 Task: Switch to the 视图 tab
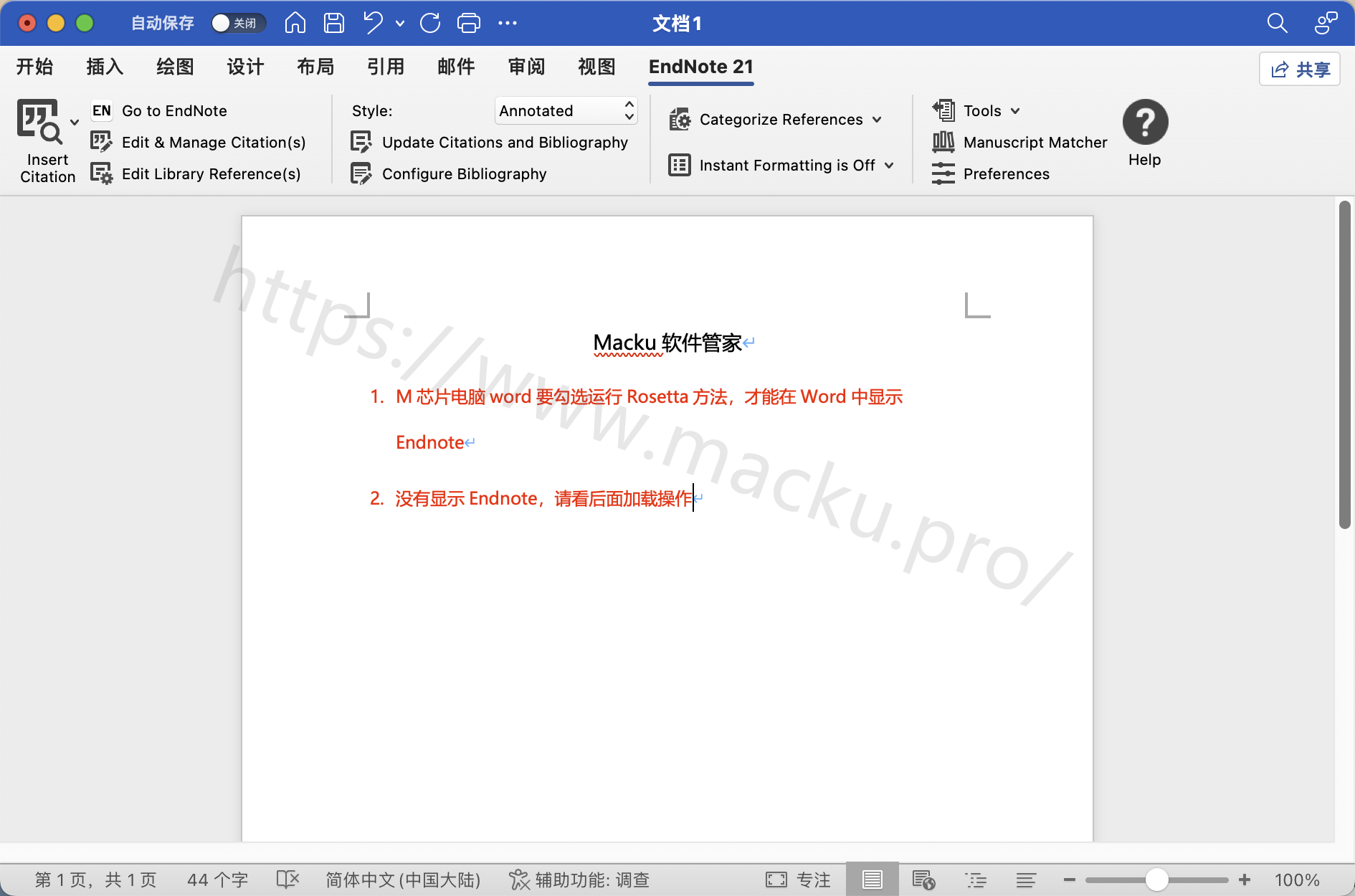point(596,67)
